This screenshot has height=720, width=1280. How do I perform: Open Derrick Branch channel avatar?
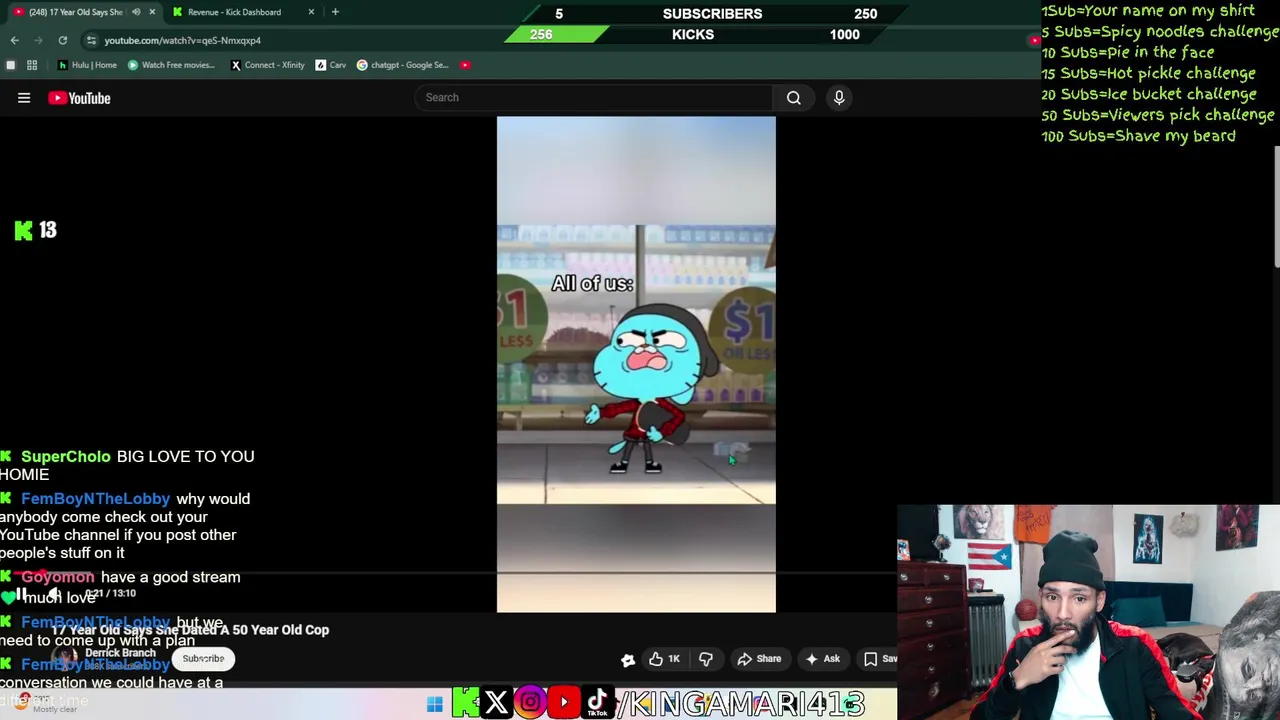64,659
